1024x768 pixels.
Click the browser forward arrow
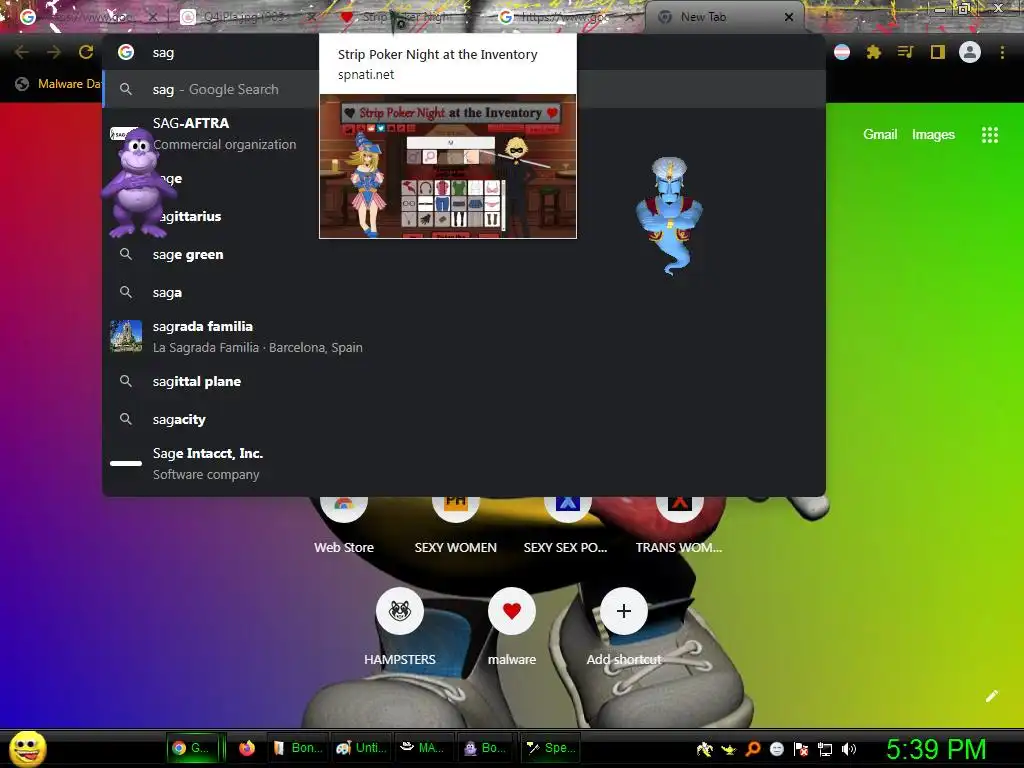point(54,52)
